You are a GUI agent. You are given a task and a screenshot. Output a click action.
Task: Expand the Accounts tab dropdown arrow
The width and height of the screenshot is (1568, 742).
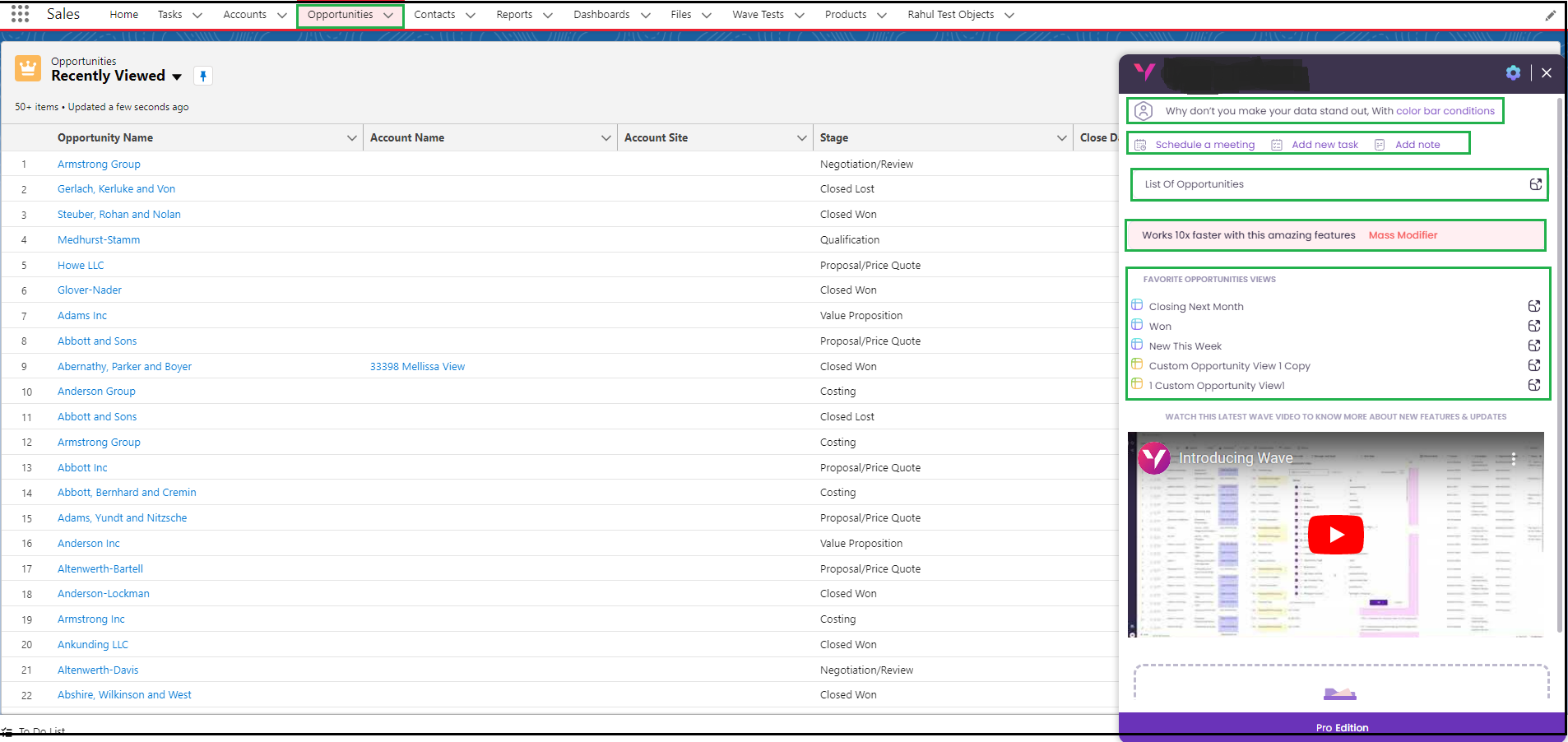coord(282,15)
